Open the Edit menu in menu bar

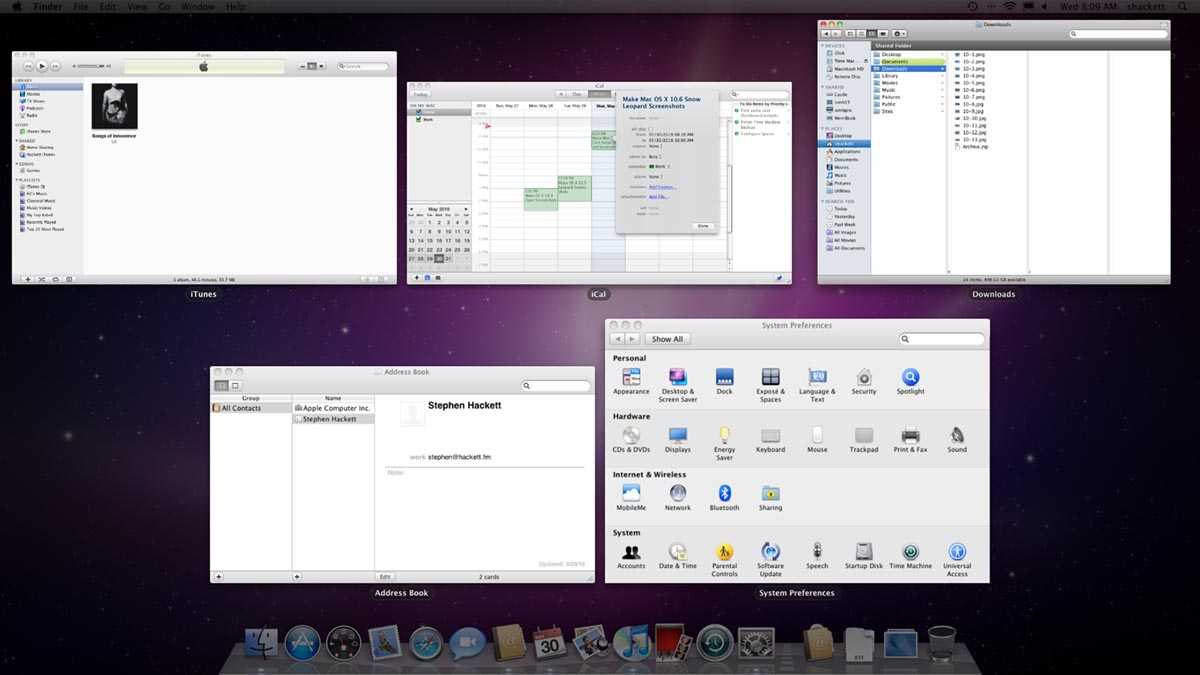pos(107,7)
